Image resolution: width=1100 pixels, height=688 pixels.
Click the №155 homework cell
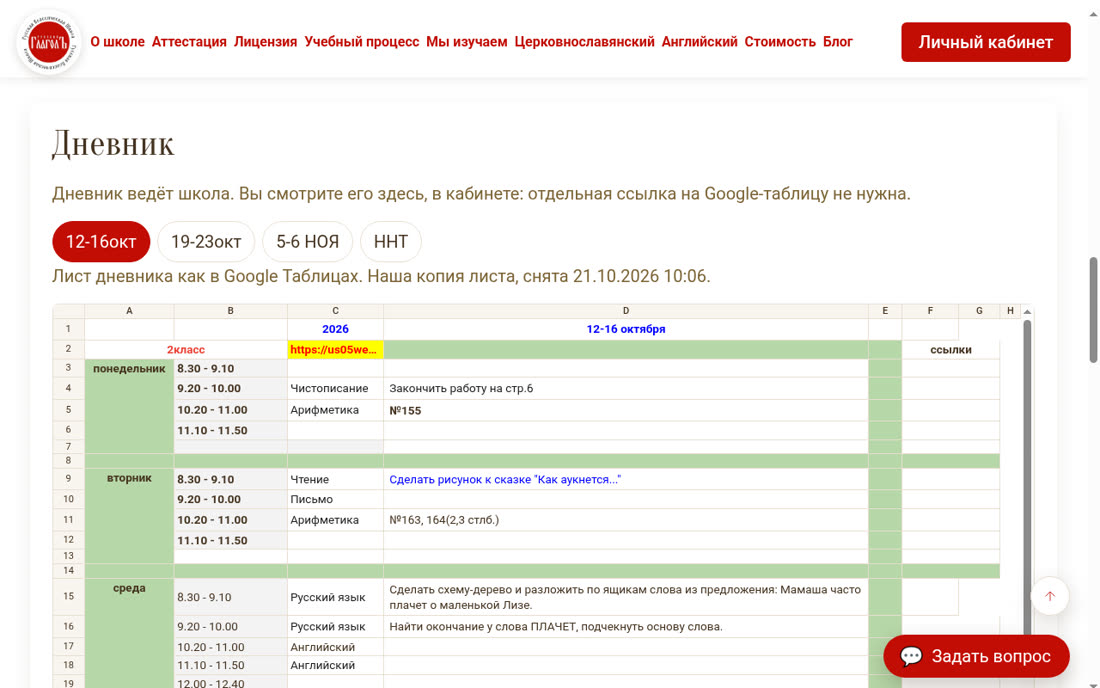pyautogui.click(x=626, y=410)
